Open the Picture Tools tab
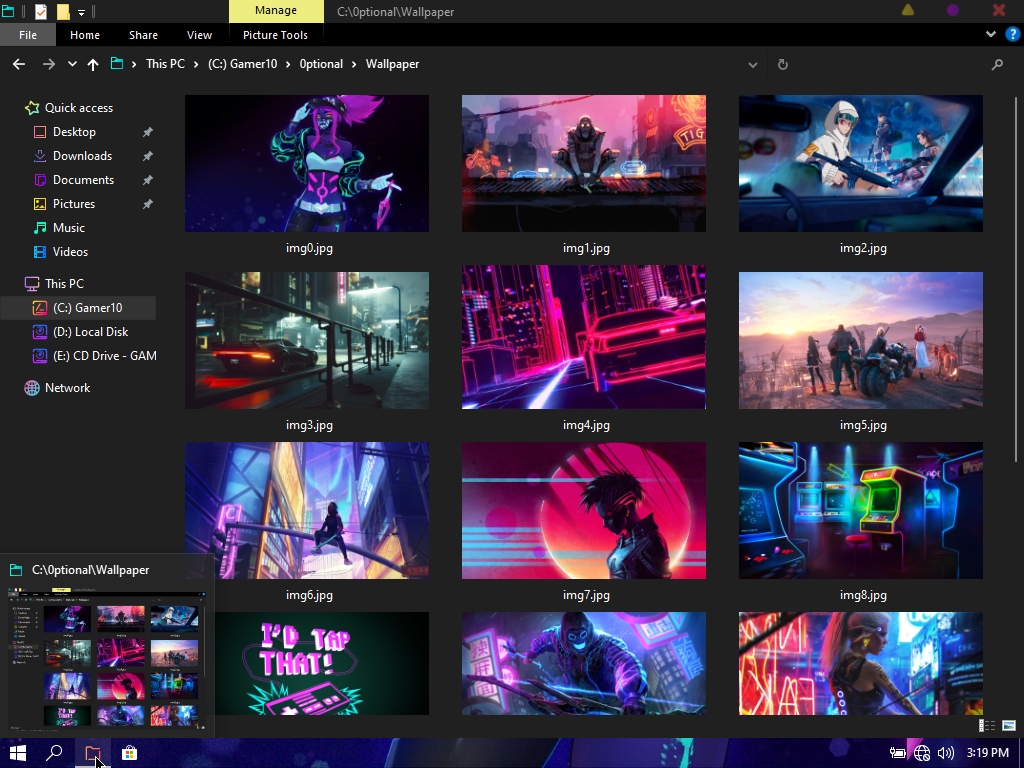Viewport: 1024px width, 768px height. 275,35
